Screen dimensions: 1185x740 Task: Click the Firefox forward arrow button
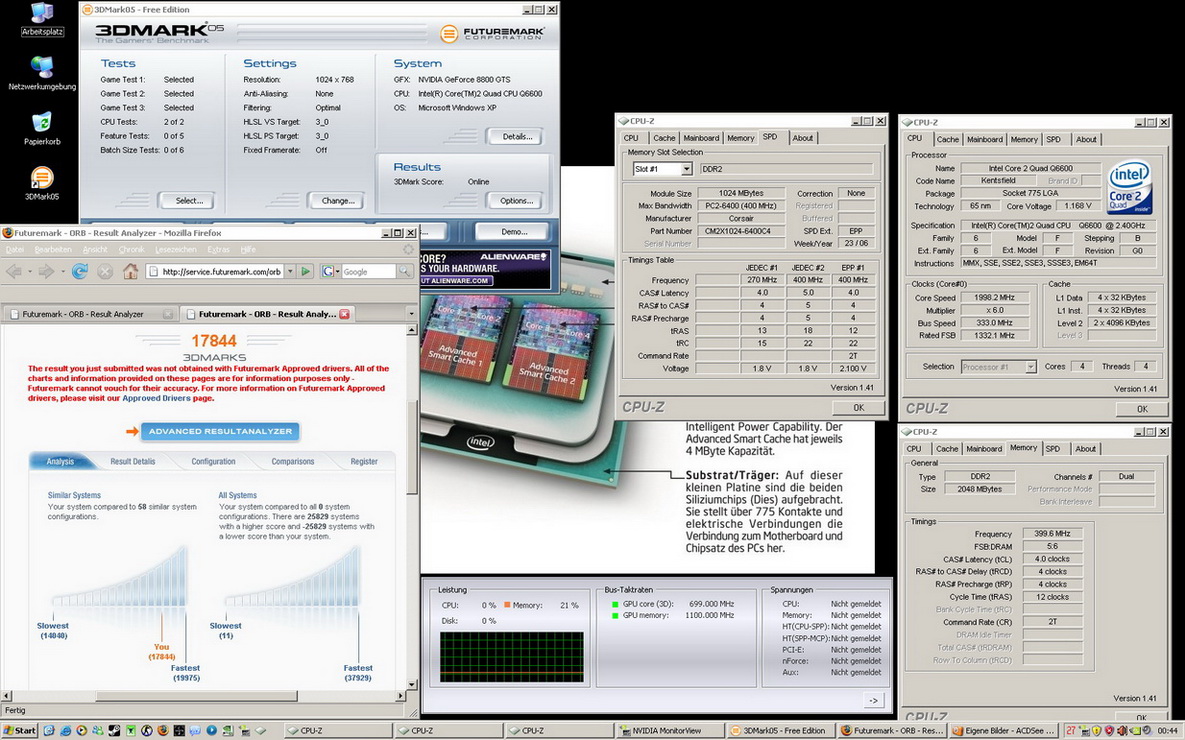(46, 271)
